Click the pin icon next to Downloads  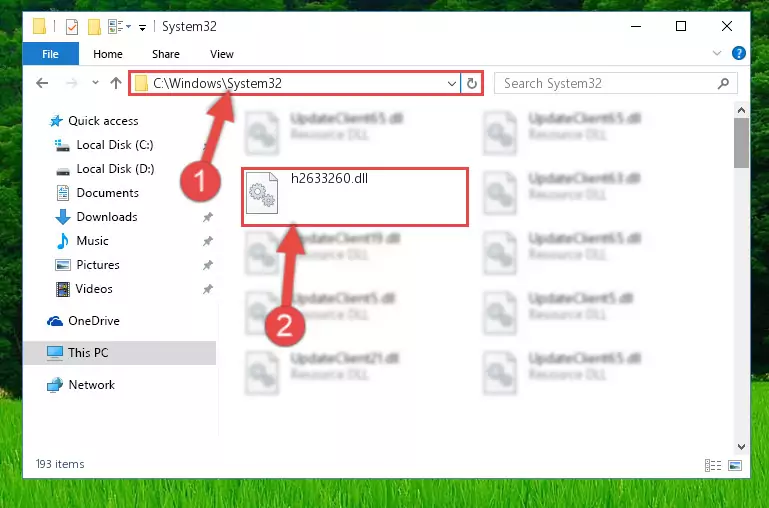tap(208, 217)
